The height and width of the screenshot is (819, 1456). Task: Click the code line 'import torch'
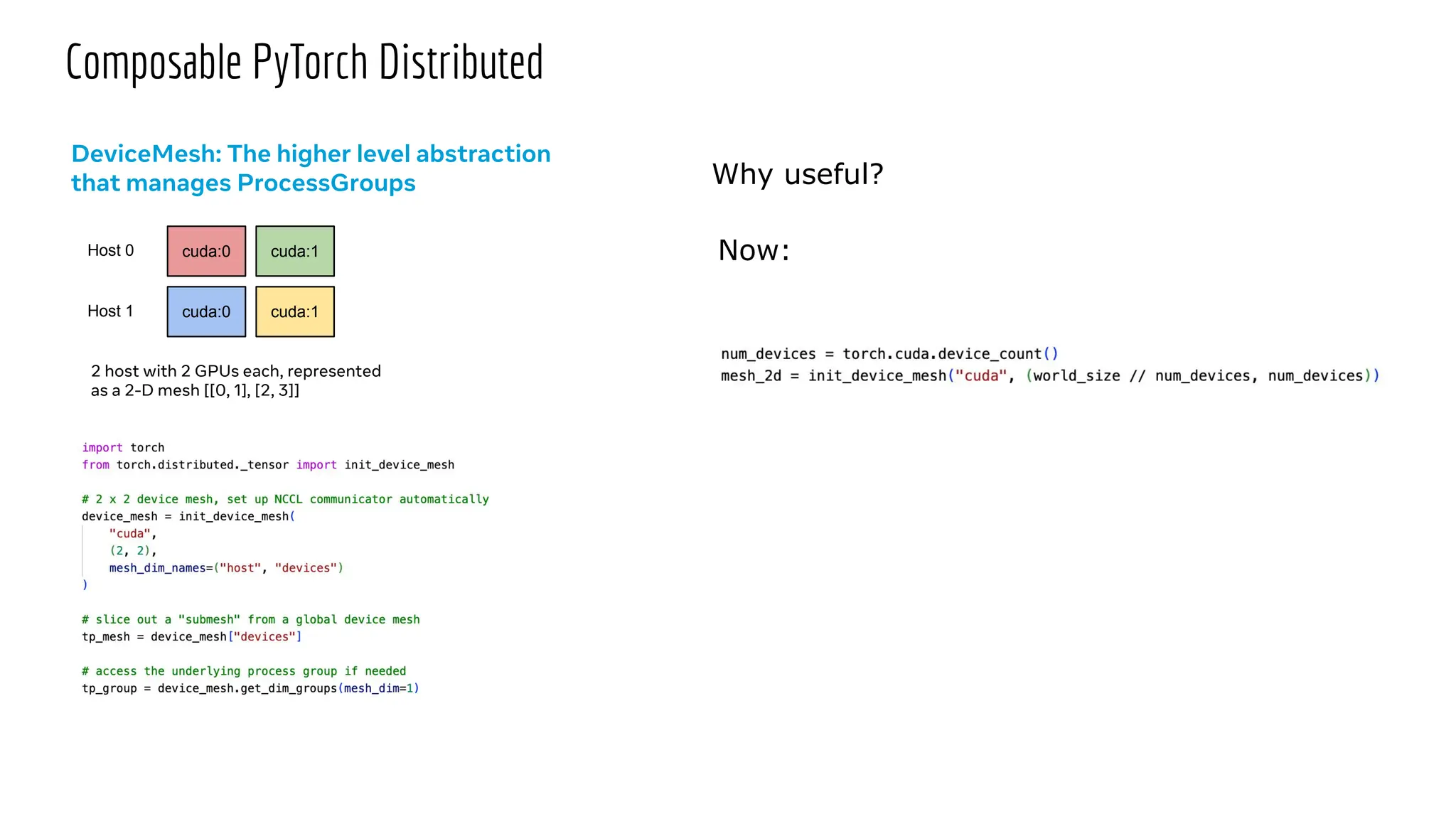pyautogui.click(x=123, y=447)
